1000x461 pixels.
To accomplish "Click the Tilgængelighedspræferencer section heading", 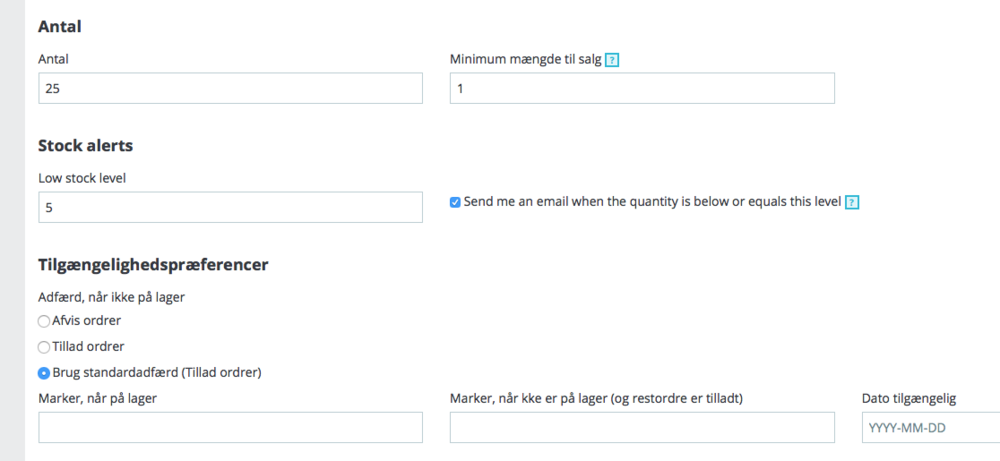I will tap(153, 265).
